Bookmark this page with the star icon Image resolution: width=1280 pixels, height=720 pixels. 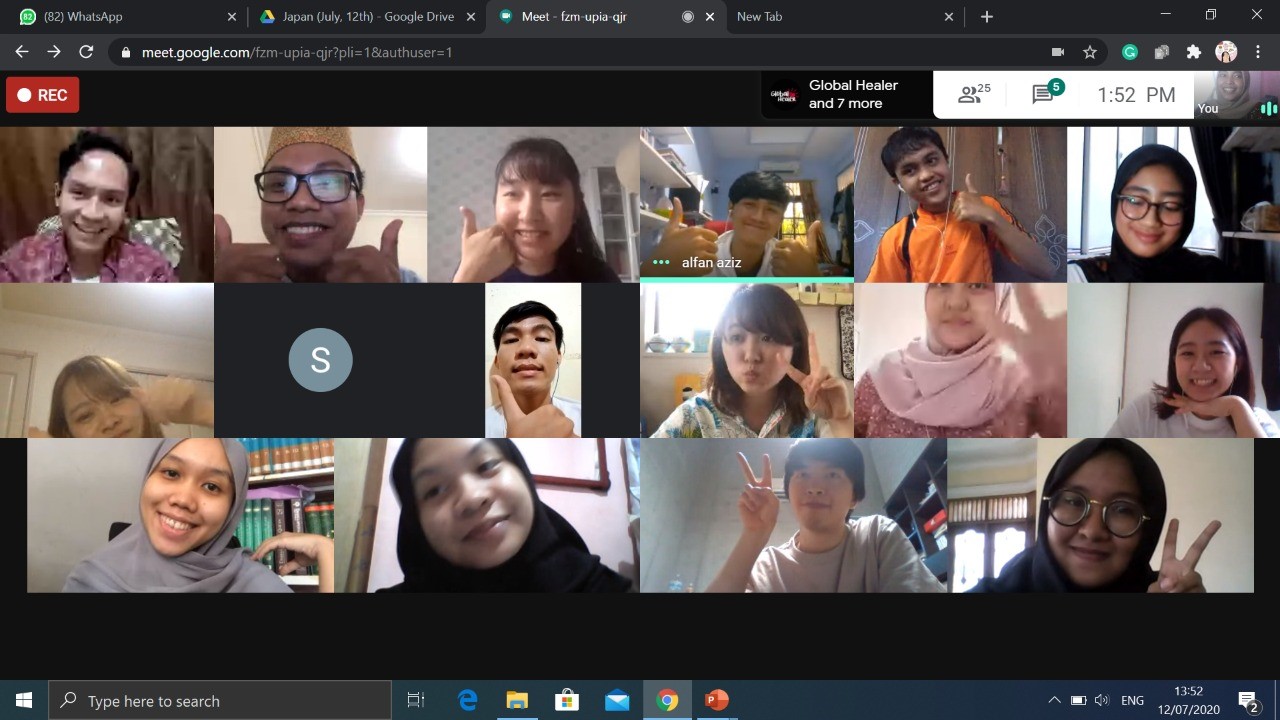1090,52
